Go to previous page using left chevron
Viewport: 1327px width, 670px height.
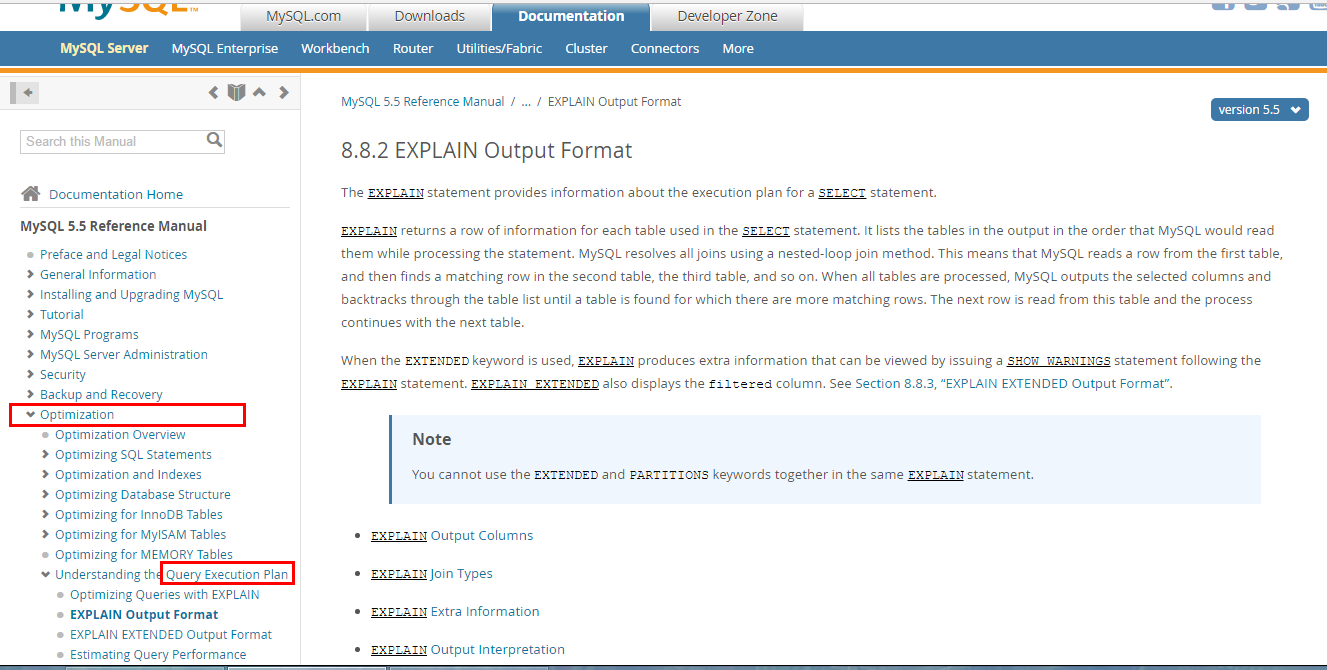point(213,93)
